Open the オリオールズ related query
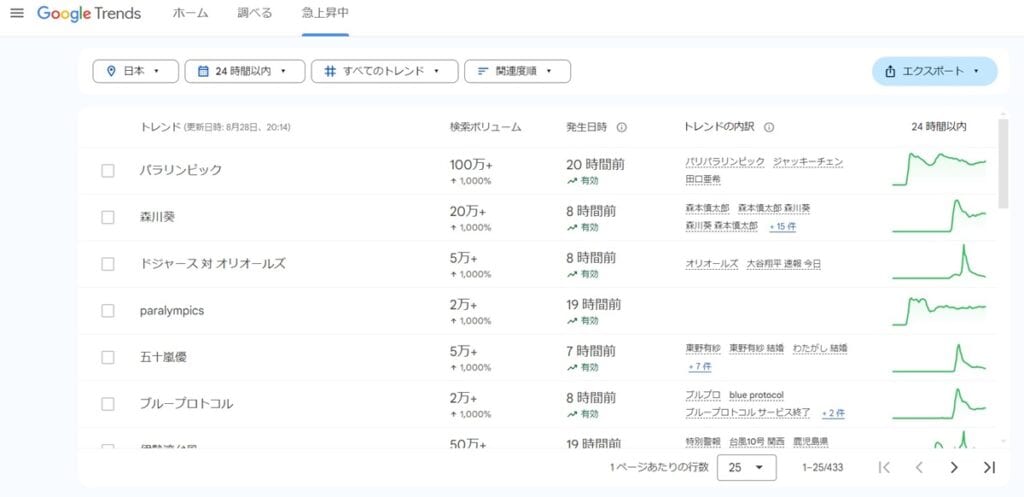The height and width of the screenshot is (497, 1024). [x=712, y=264]
